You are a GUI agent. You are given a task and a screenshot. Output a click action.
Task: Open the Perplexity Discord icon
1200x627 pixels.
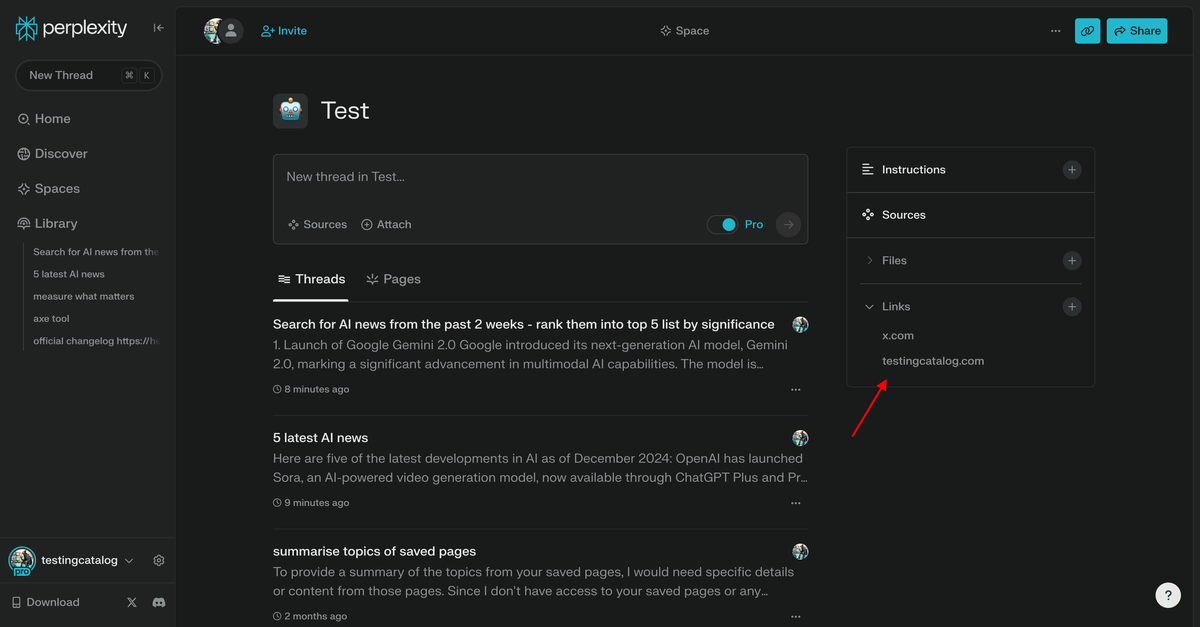pos(158,601)
